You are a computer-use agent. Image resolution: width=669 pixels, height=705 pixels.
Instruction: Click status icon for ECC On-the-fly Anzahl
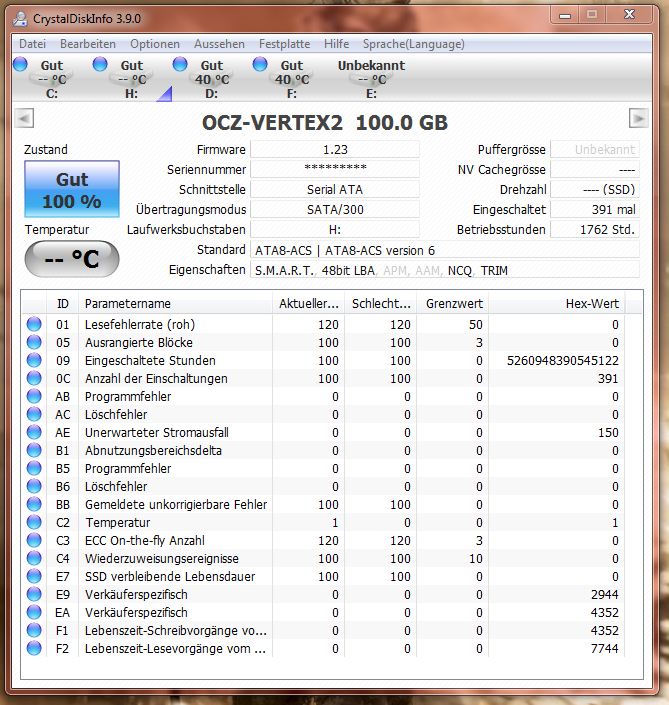pyautogui.click(x=34, y=540)
